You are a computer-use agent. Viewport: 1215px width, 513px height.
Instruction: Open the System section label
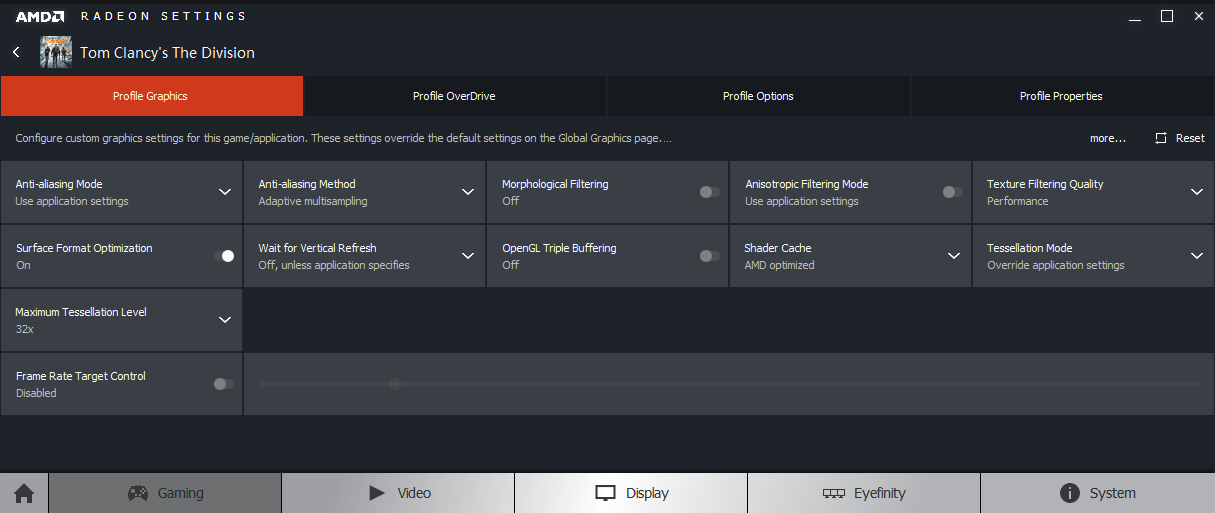[x=1113, y=493]
